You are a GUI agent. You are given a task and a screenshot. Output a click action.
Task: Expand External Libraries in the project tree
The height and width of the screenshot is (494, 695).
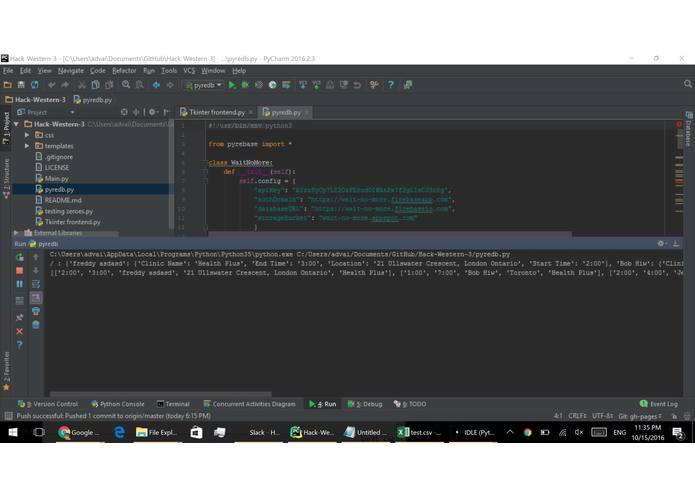point(16,232)
